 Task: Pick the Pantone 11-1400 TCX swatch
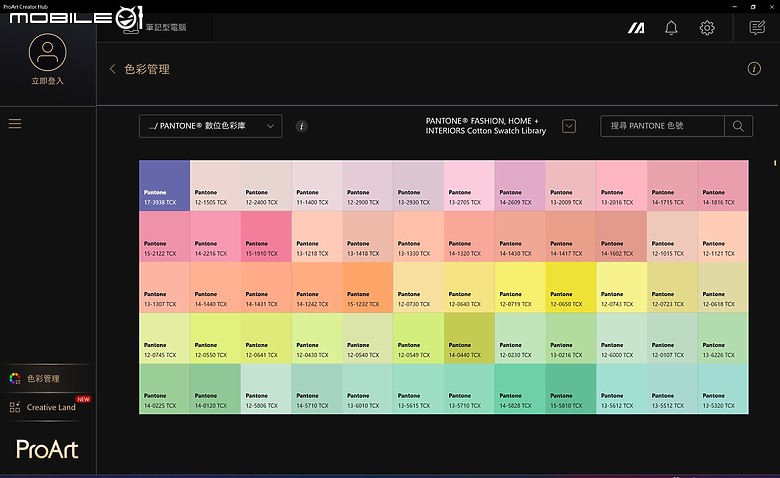click(x=317, y=186)
